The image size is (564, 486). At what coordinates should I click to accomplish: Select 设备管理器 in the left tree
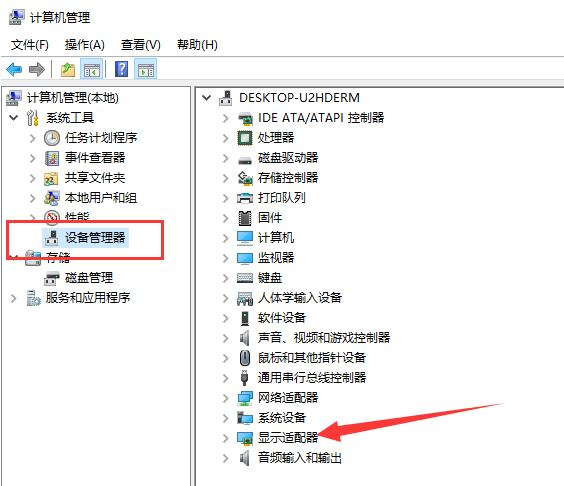[95, 237]
